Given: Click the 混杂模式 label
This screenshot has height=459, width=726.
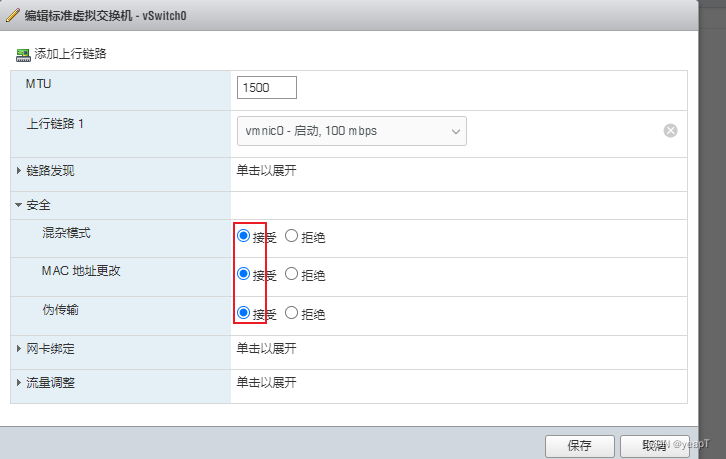Looking at the screenshot, I should (66, 233).
